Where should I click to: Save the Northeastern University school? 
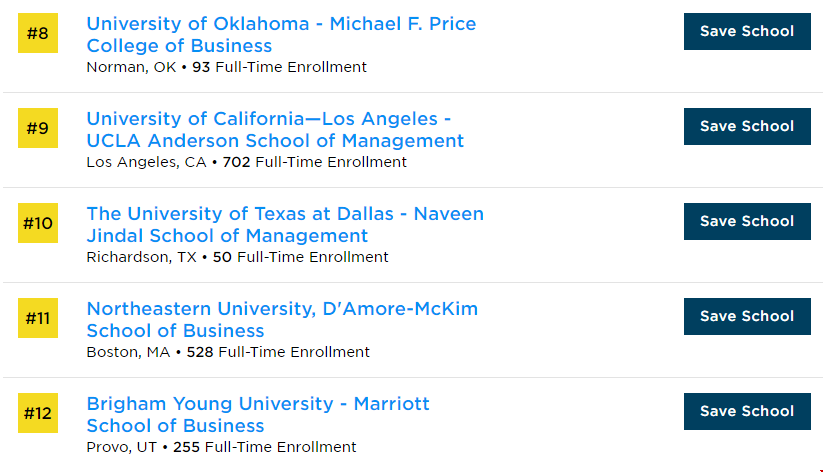(747, 317)
